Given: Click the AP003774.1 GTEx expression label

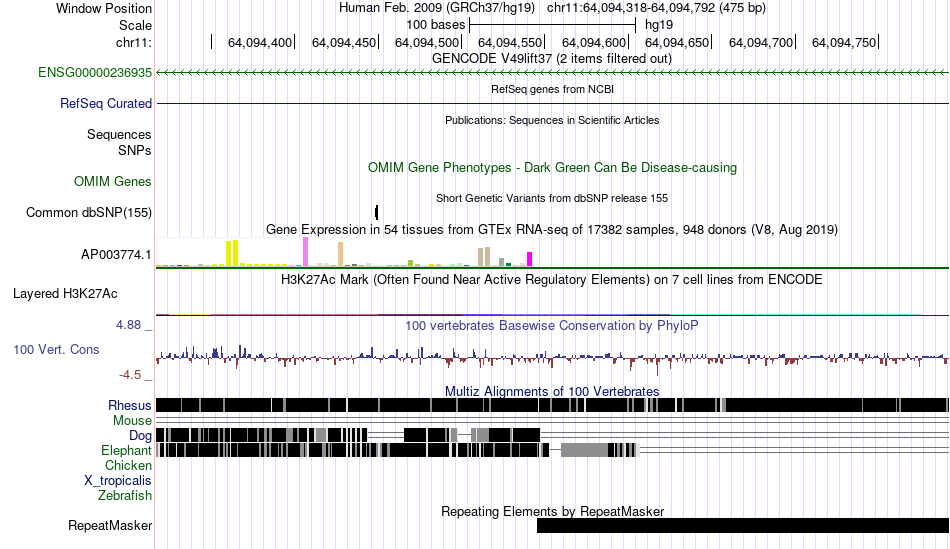Looking at the screenshot, I should point(116,255).
